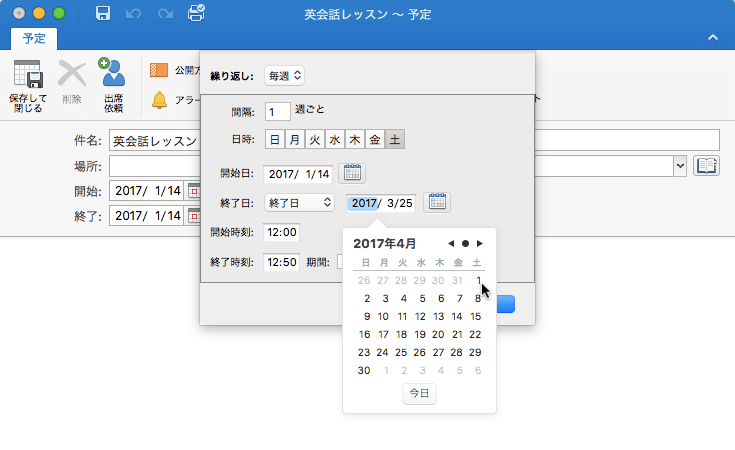Select April 15 in the calendar

[475, 316]
